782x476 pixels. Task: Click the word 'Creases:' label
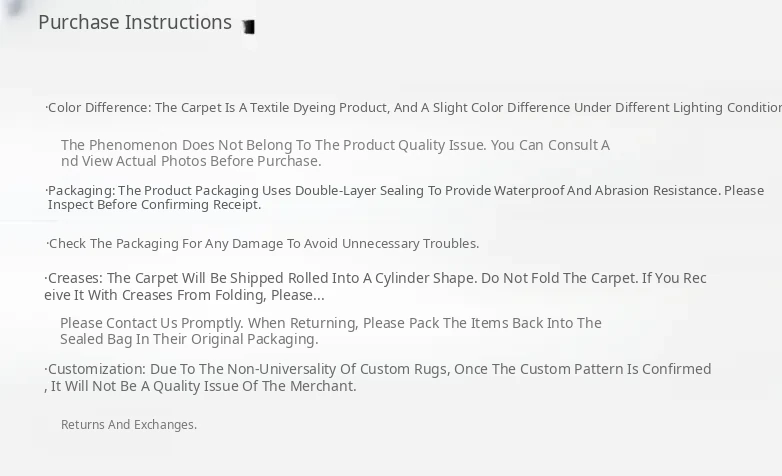point(75,278)
